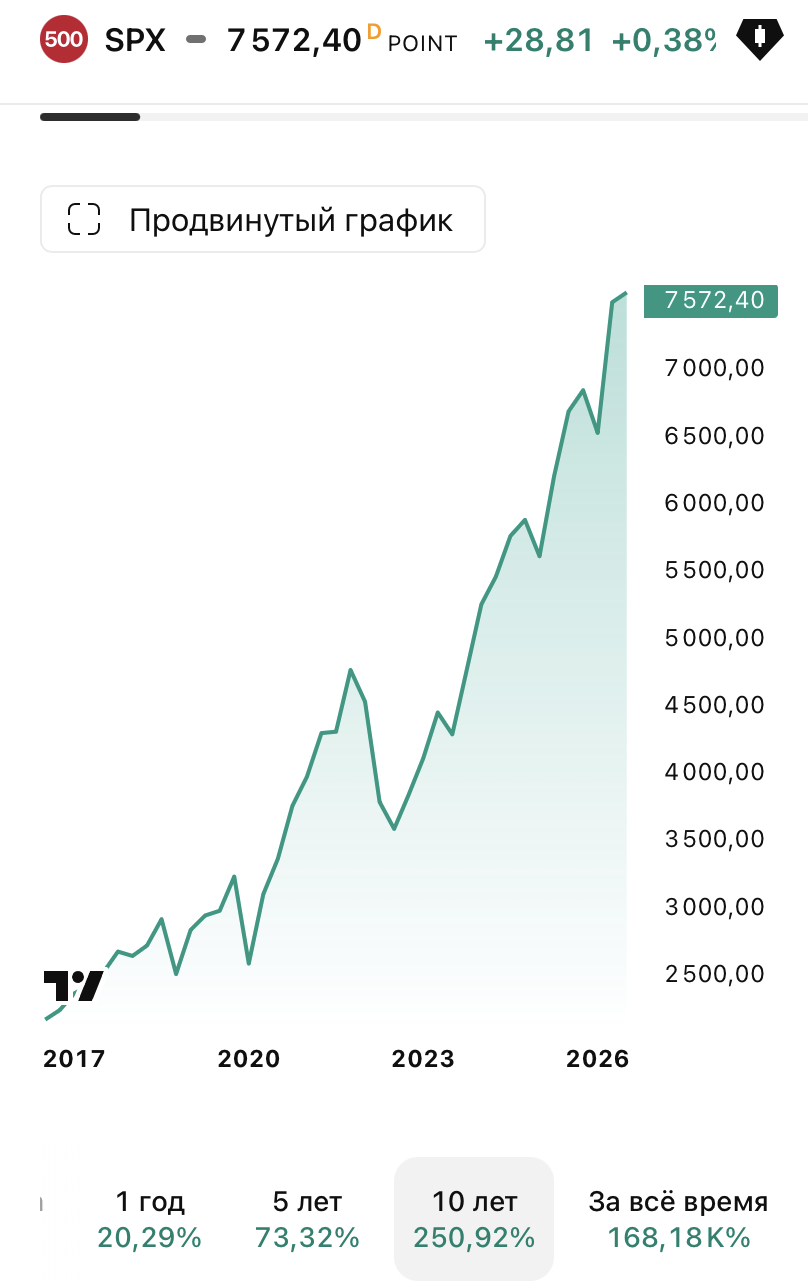This screenshot has height=1282, width=808.
Task: Click the SPX ticker symbol label
Action: [135, 40]
